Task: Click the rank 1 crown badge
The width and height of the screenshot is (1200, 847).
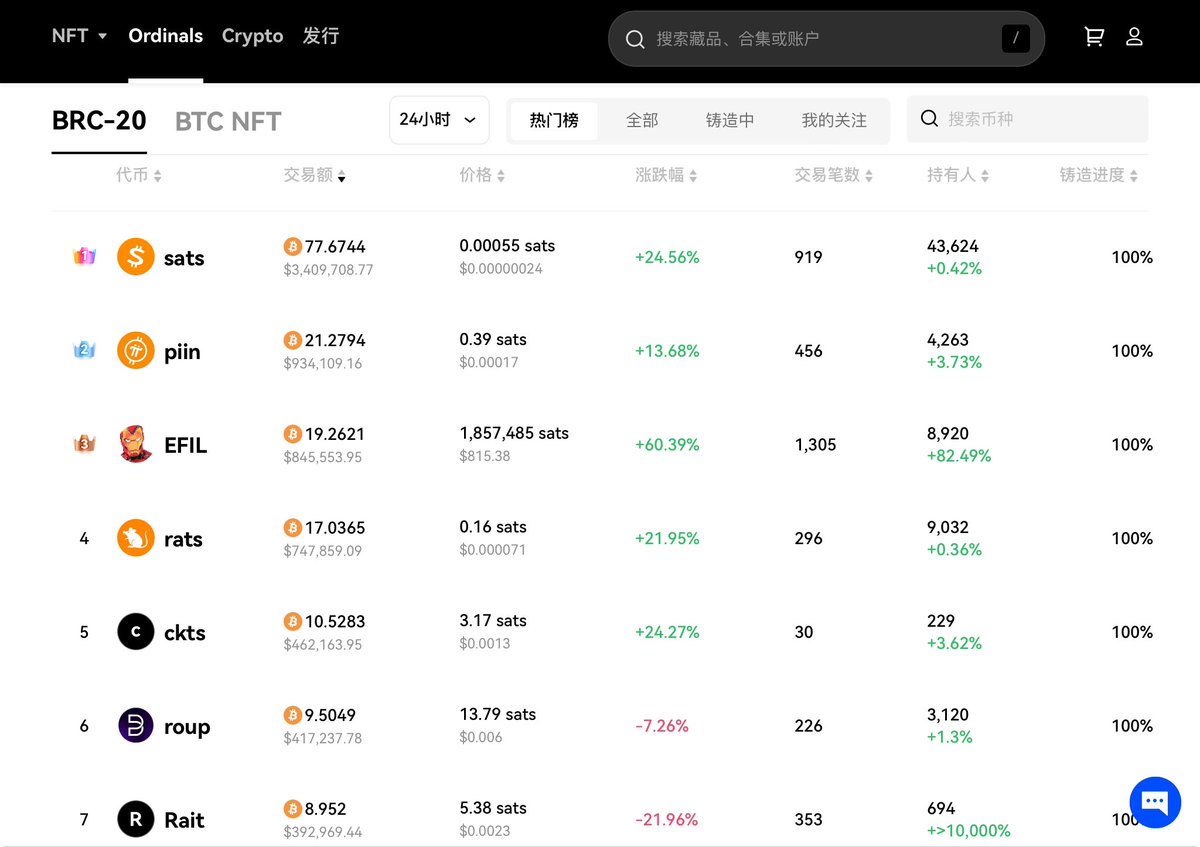Action: [84, 256]
